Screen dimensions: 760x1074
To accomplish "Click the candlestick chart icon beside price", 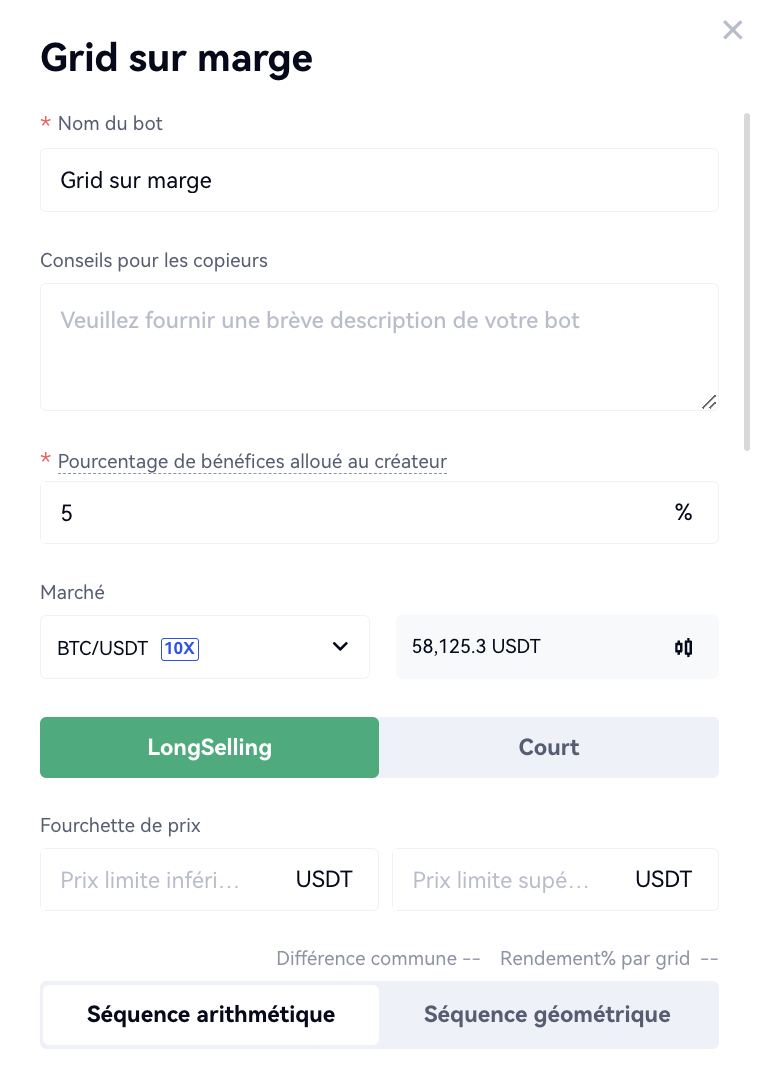I will (x=684, y=647).
